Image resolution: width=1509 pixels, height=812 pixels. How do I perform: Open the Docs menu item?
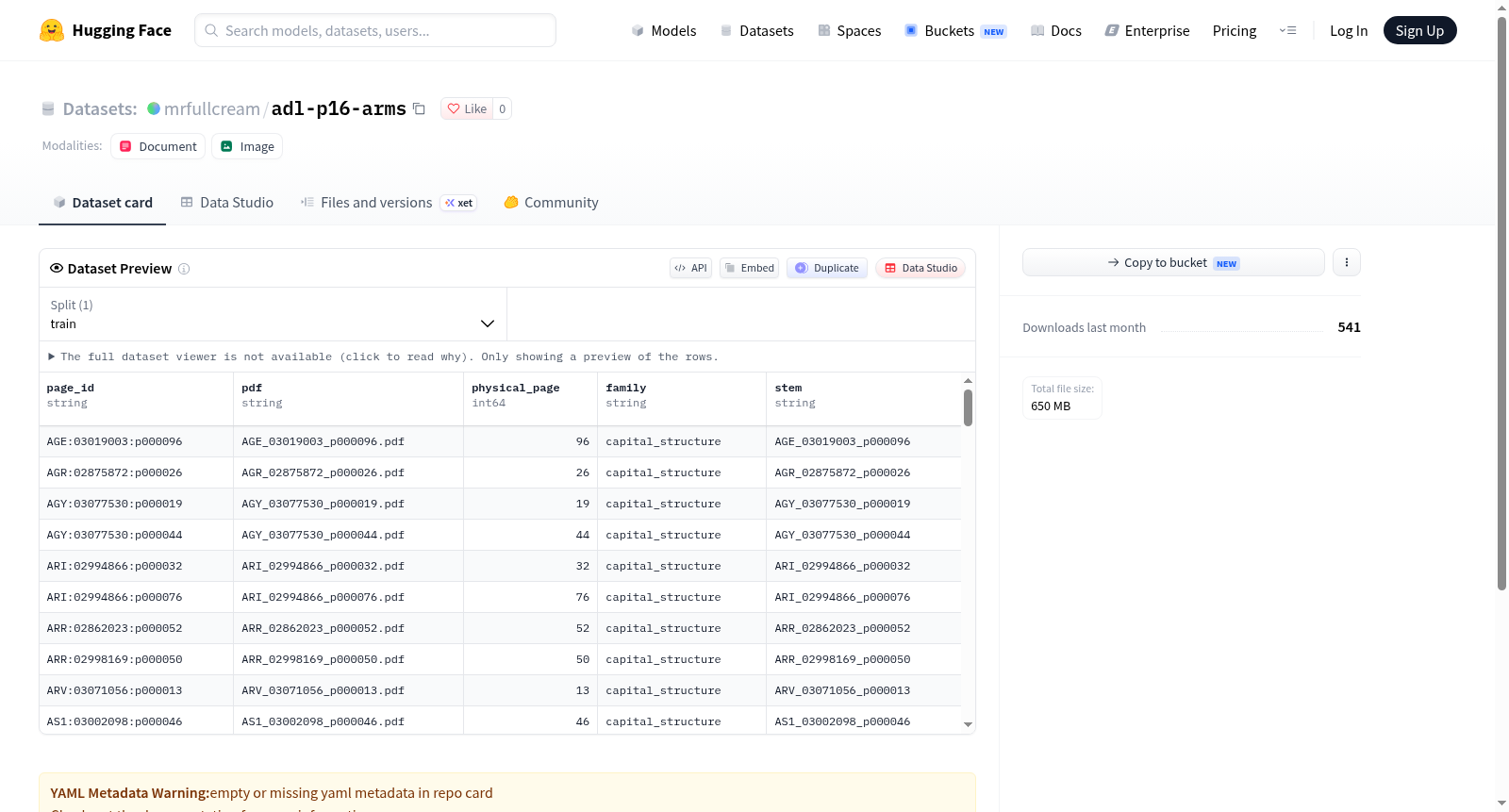(x=1056, y=30)
